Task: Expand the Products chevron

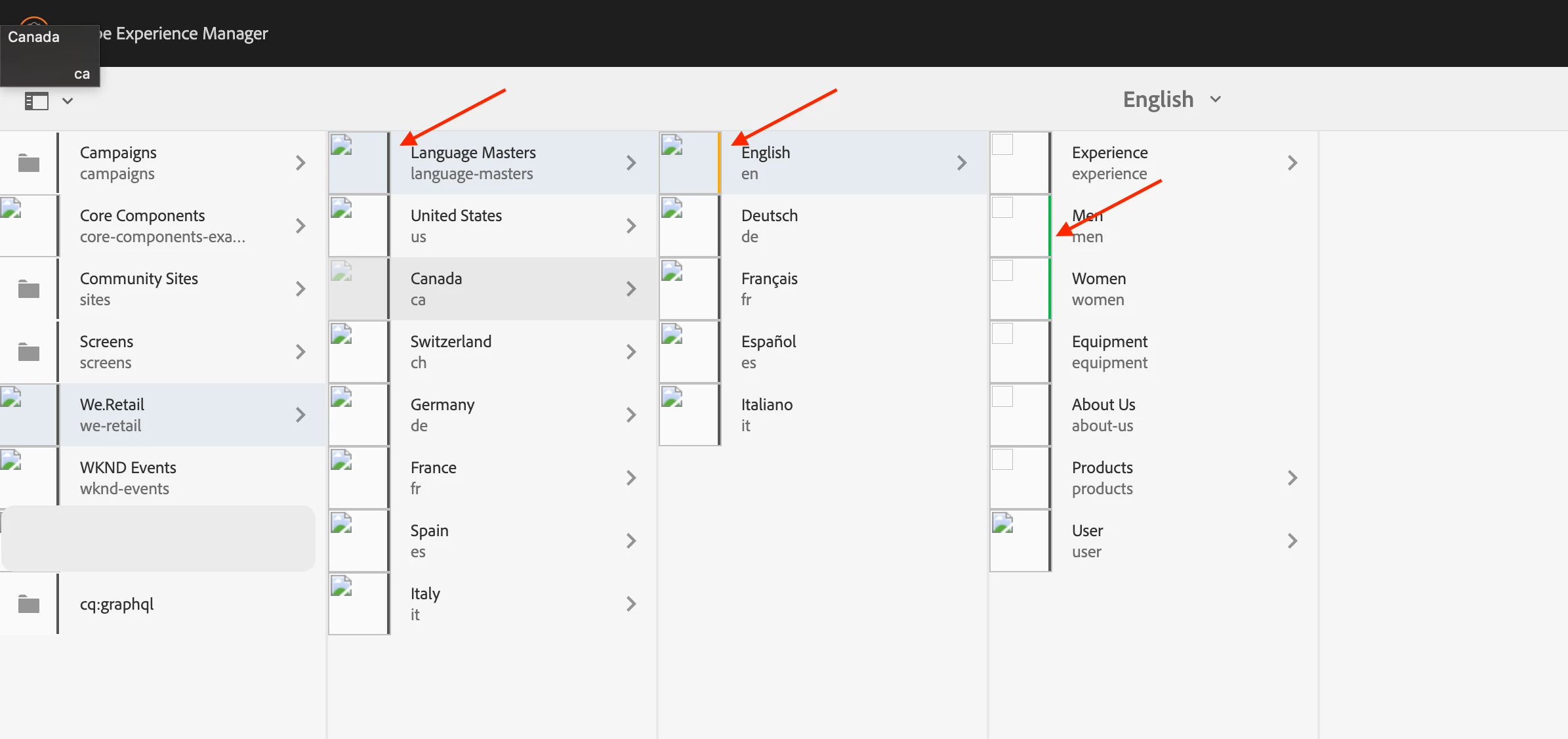Action: point(1292,478)
